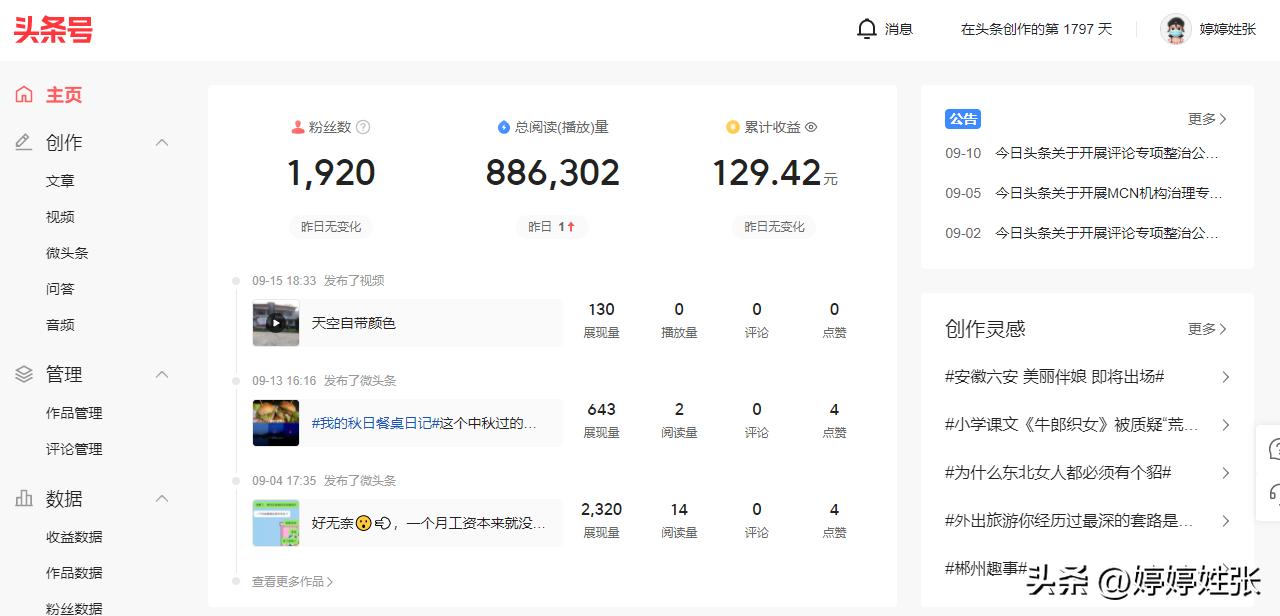1280x616 pixels.
Task: Click the 数据 bar chart icon
Action: (24, 498)
